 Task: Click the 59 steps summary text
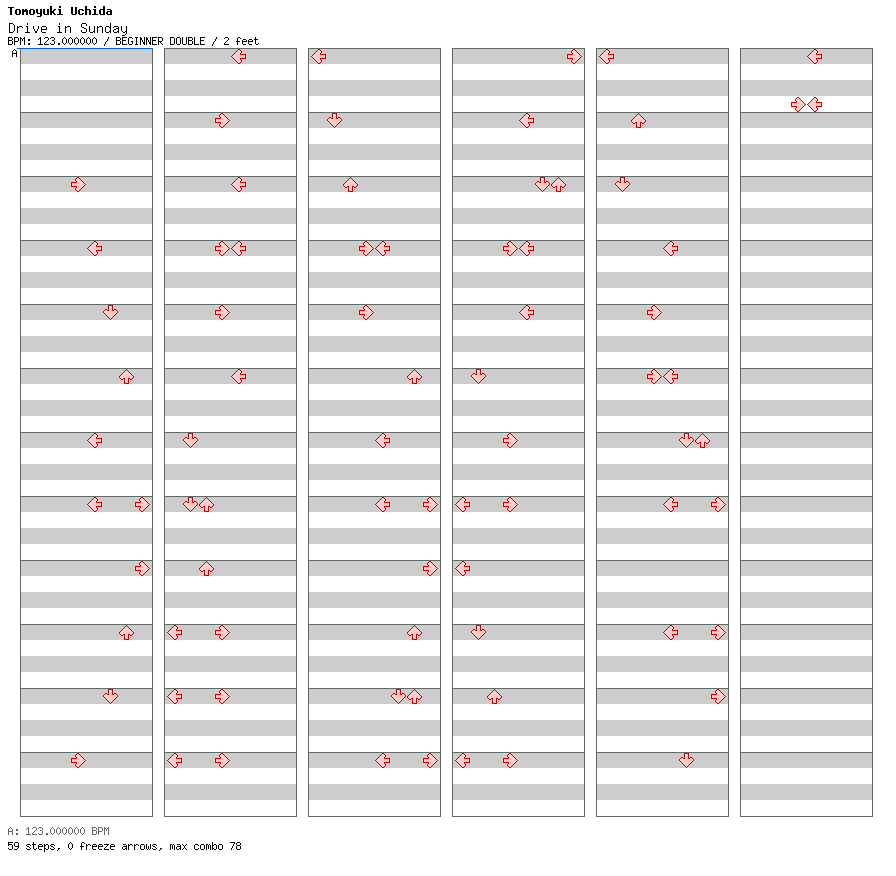pyautogui.click(x=124, y=846)
